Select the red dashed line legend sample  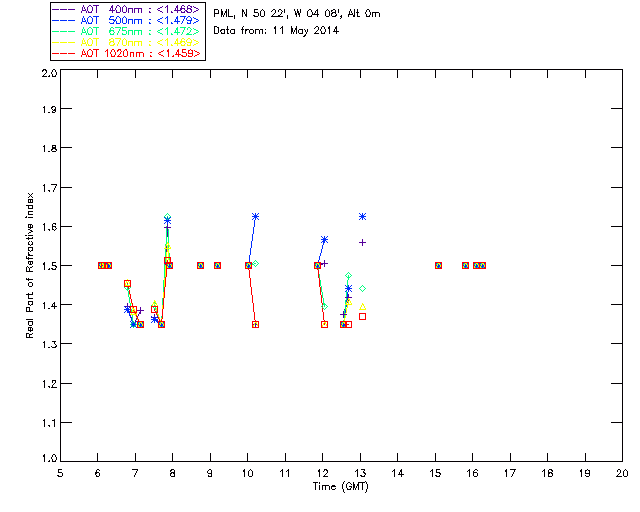64,53
